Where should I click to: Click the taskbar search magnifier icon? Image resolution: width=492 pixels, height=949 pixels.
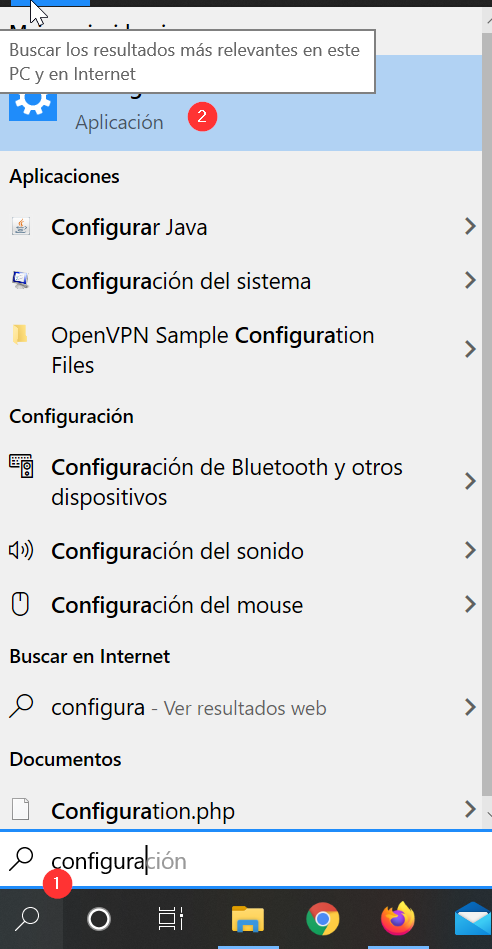(27, 920)
